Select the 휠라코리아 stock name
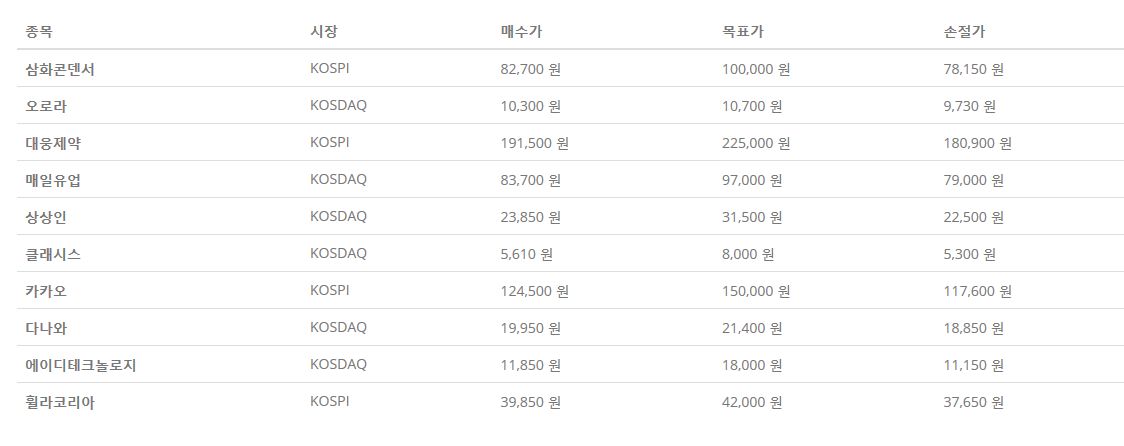The image size is (1124, 446). (59, 403)
